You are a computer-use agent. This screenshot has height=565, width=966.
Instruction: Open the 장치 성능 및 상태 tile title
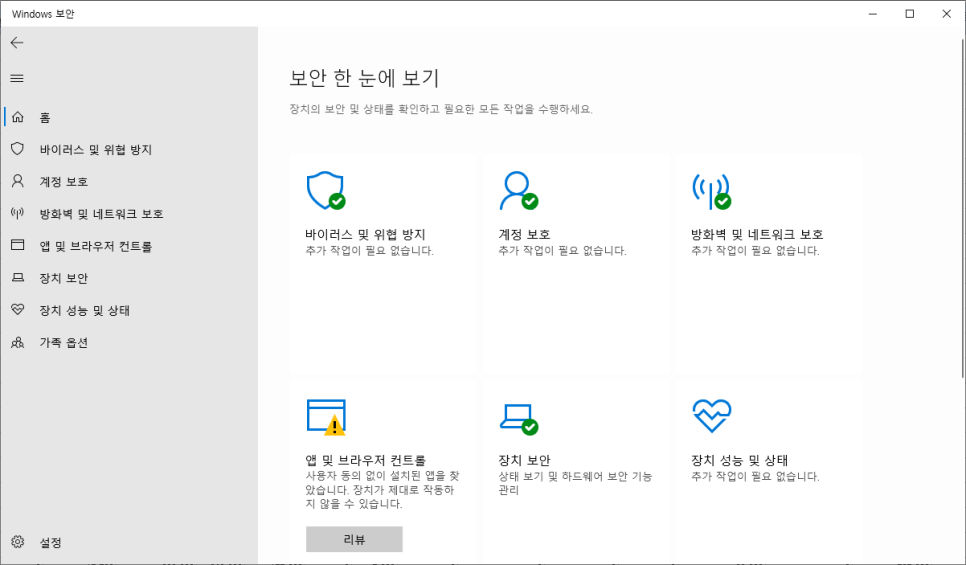click(x=739, y=460)
